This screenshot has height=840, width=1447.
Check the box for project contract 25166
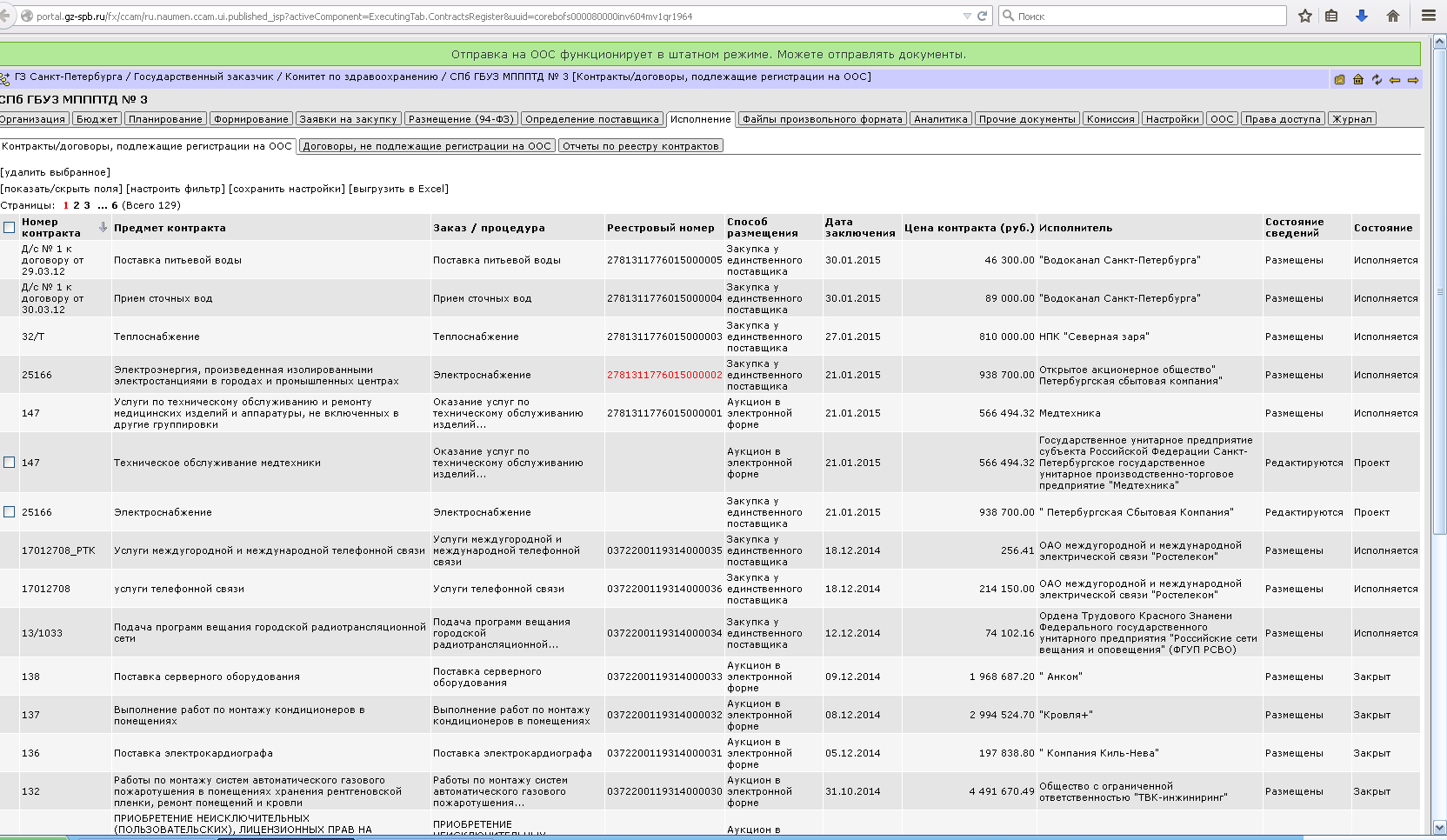[x=10, y=512]
